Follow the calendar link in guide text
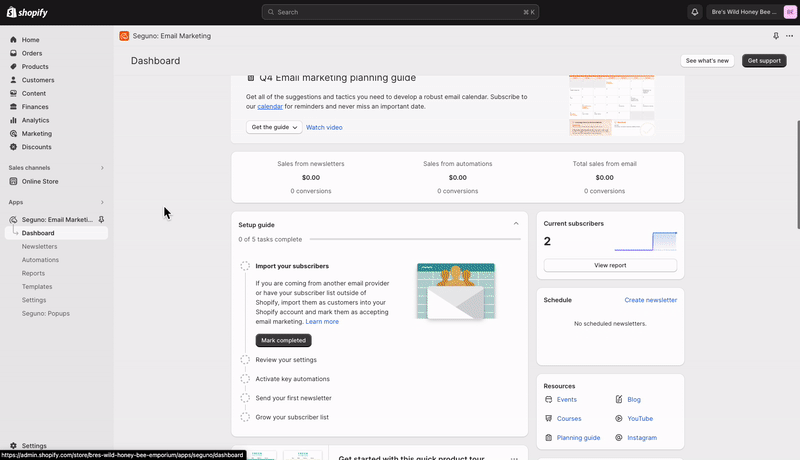800x460 pixels. (x=270, y=107)
